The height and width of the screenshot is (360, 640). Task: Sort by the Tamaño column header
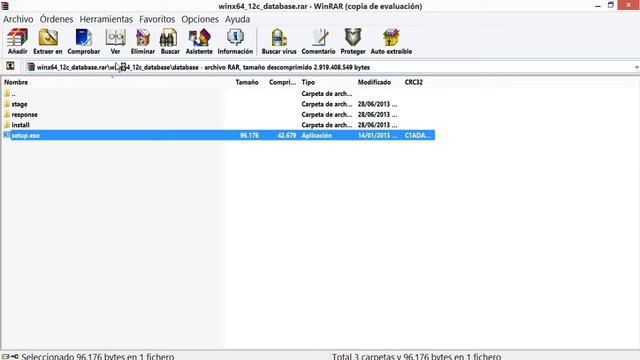point(247,82)
